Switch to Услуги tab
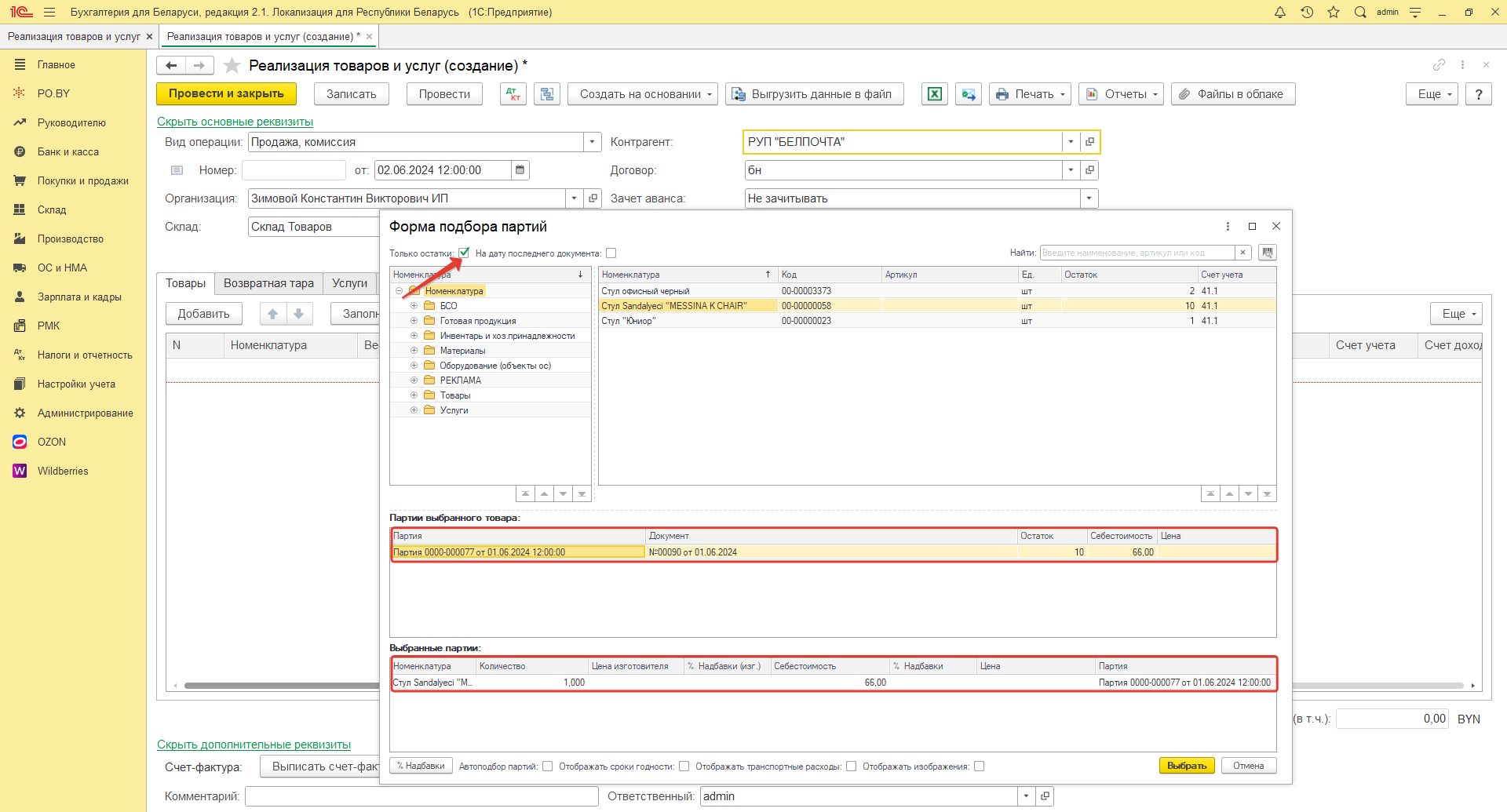Viewport: 1507px width, 812px height. pos(349,283)
